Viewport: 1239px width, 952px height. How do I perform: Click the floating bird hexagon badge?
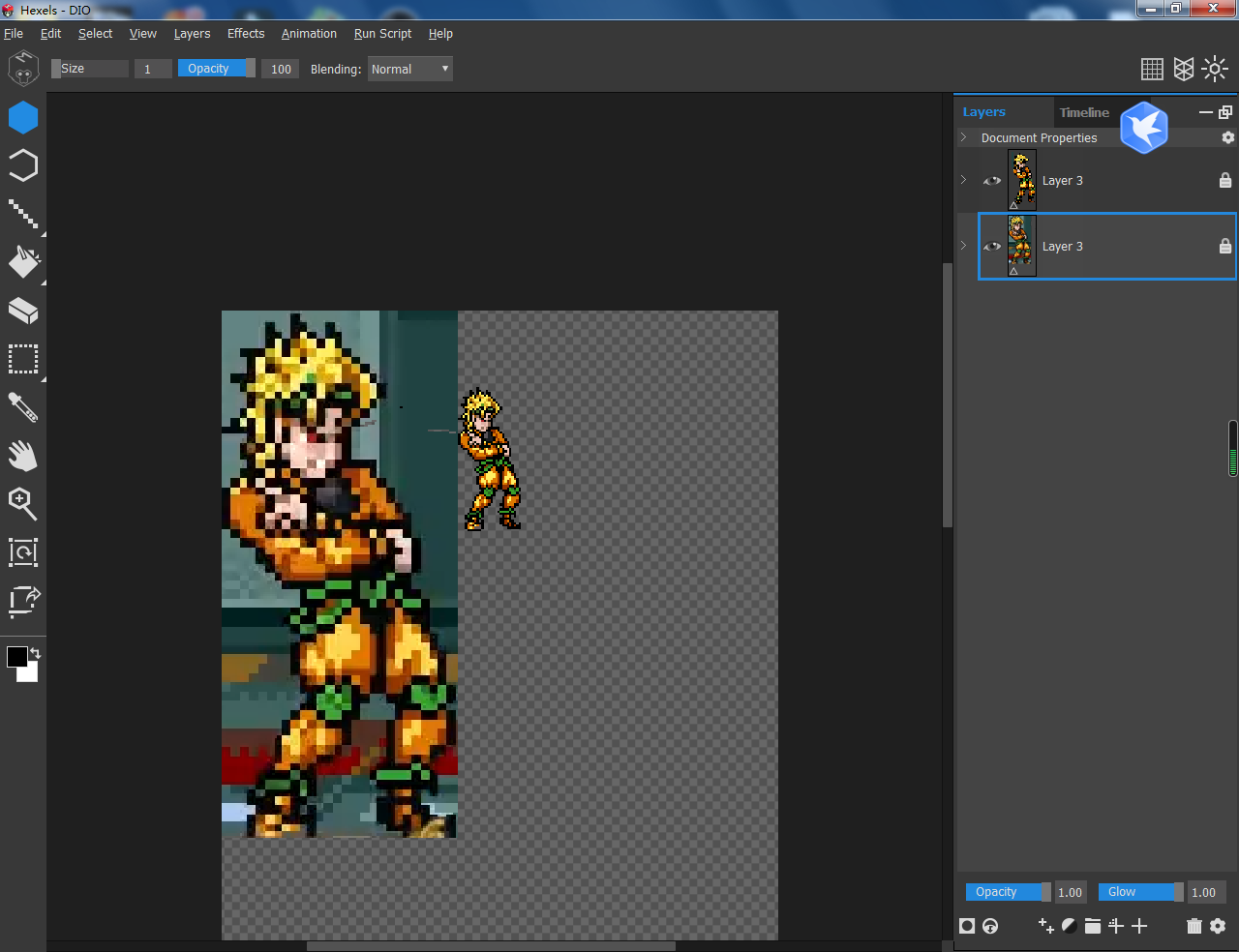(1144, 128)
